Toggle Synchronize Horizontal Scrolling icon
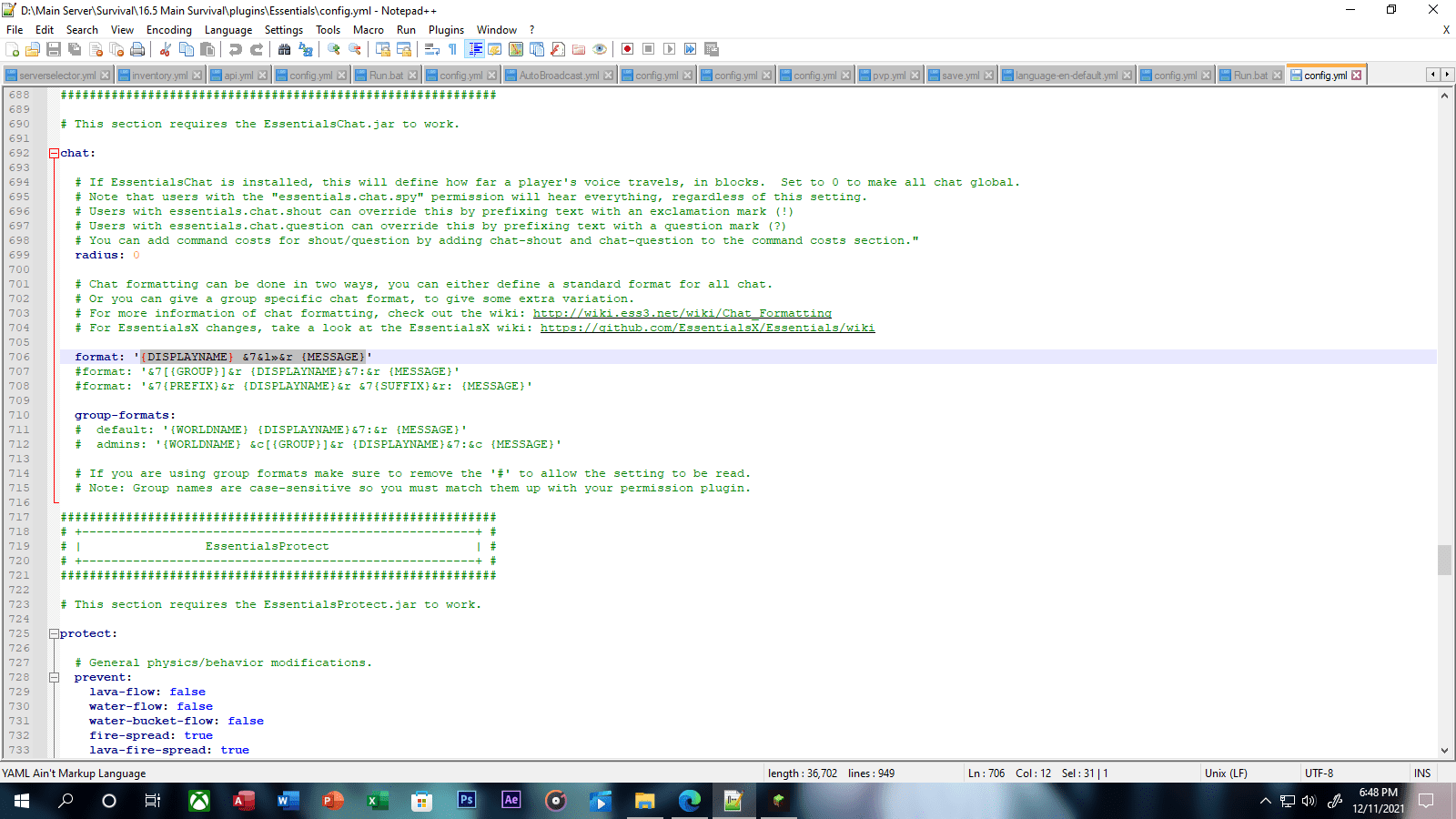 coord(404,49)
